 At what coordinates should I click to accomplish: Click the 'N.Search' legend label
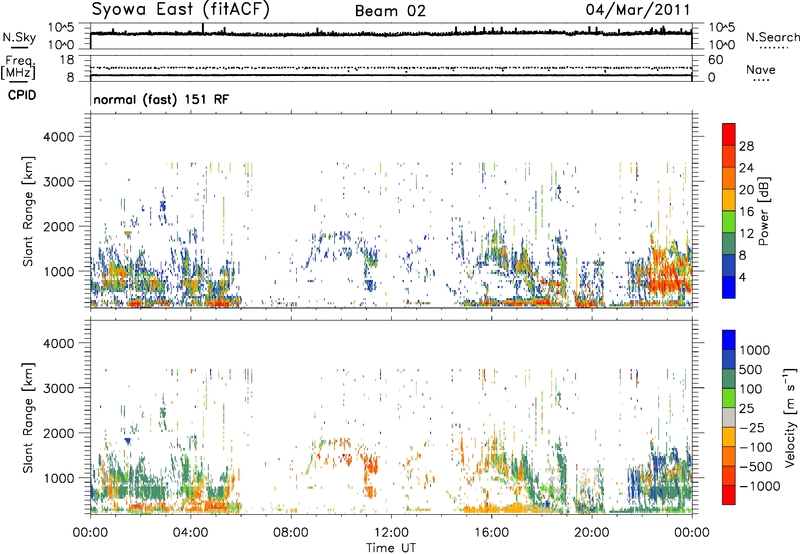coord(773,37)
